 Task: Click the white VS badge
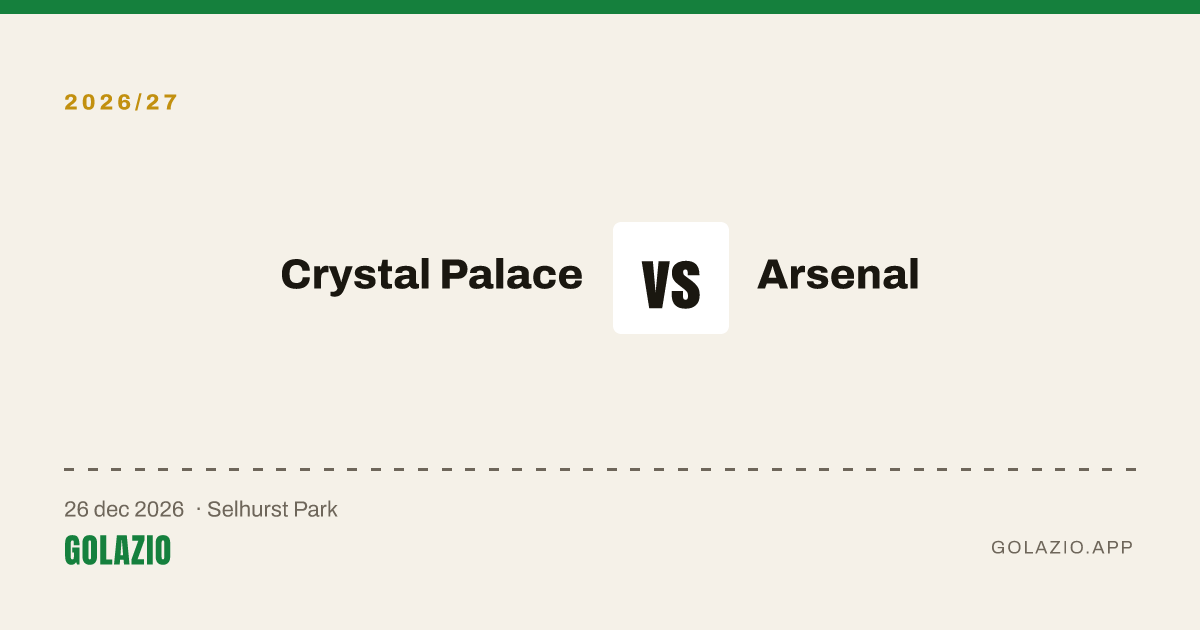pyautogui.click(x=671, y=278)
